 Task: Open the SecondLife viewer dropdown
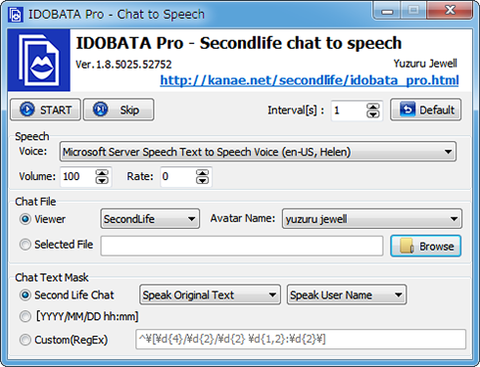(150, 219)
